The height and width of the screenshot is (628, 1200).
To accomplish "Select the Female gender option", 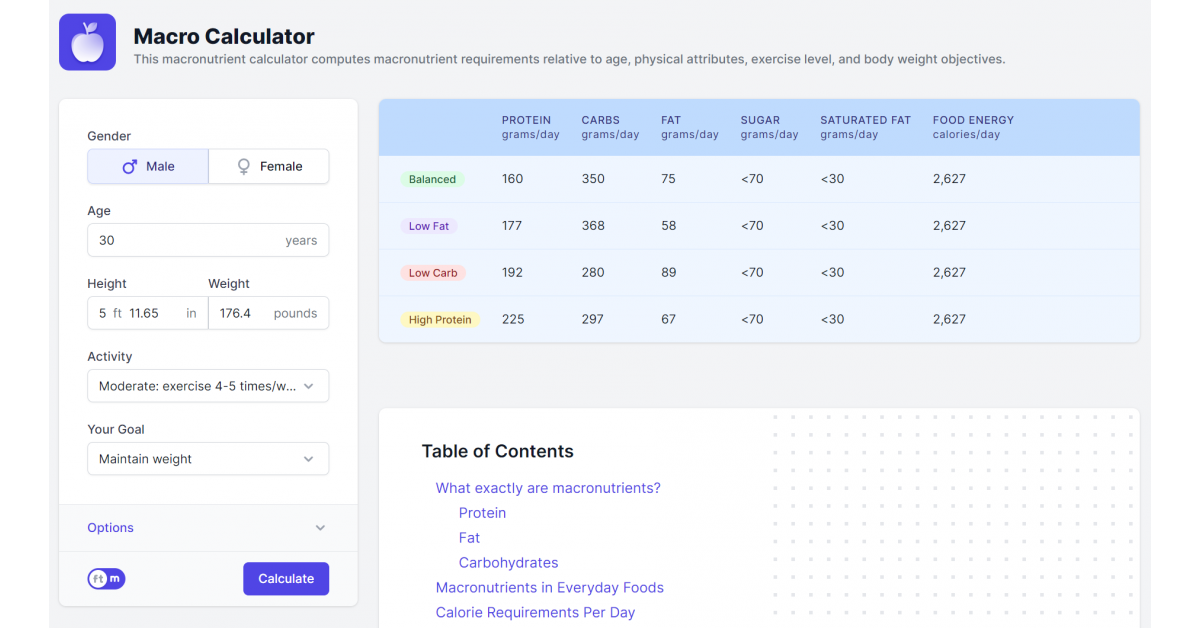I will pyautogui.click(x=268, y=167).
